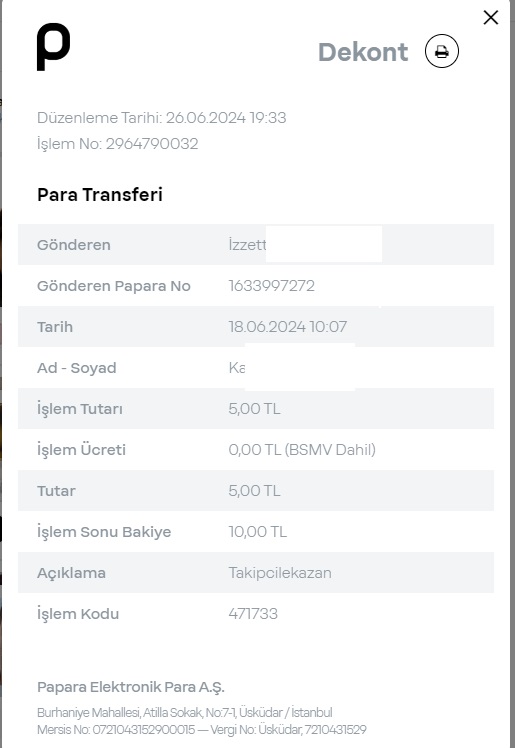Click the Para Transferi title
The width and height of the screenshot is (515, 748).
pos(100,195)
